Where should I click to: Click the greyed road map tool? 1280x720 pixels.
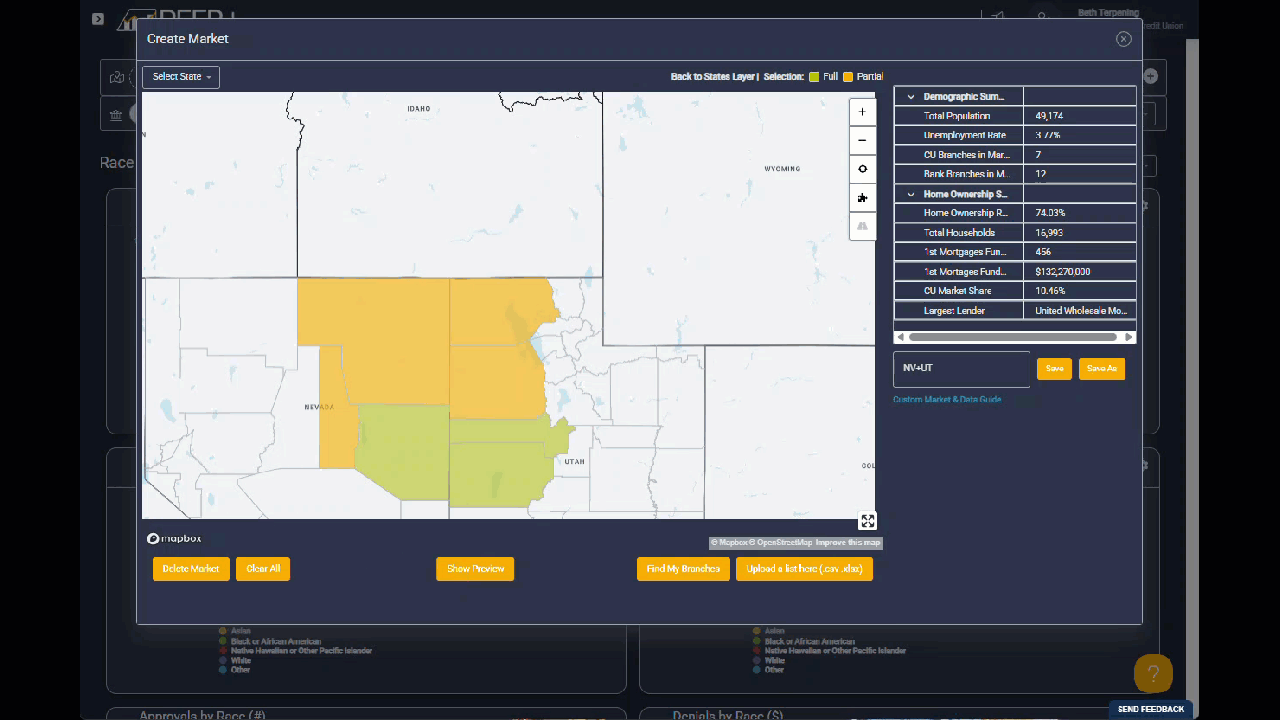[862, 227]
